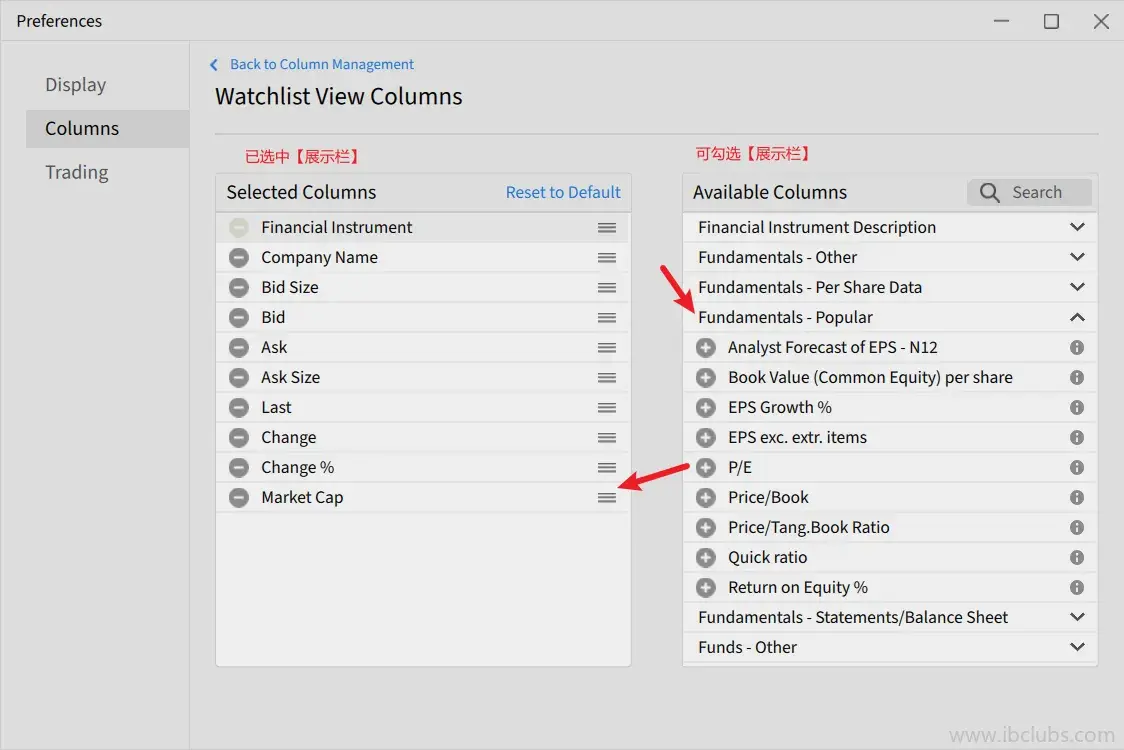The image size is (1124, 750).
Task: Minimize the Preferences window
Action: click(1001, 21)
